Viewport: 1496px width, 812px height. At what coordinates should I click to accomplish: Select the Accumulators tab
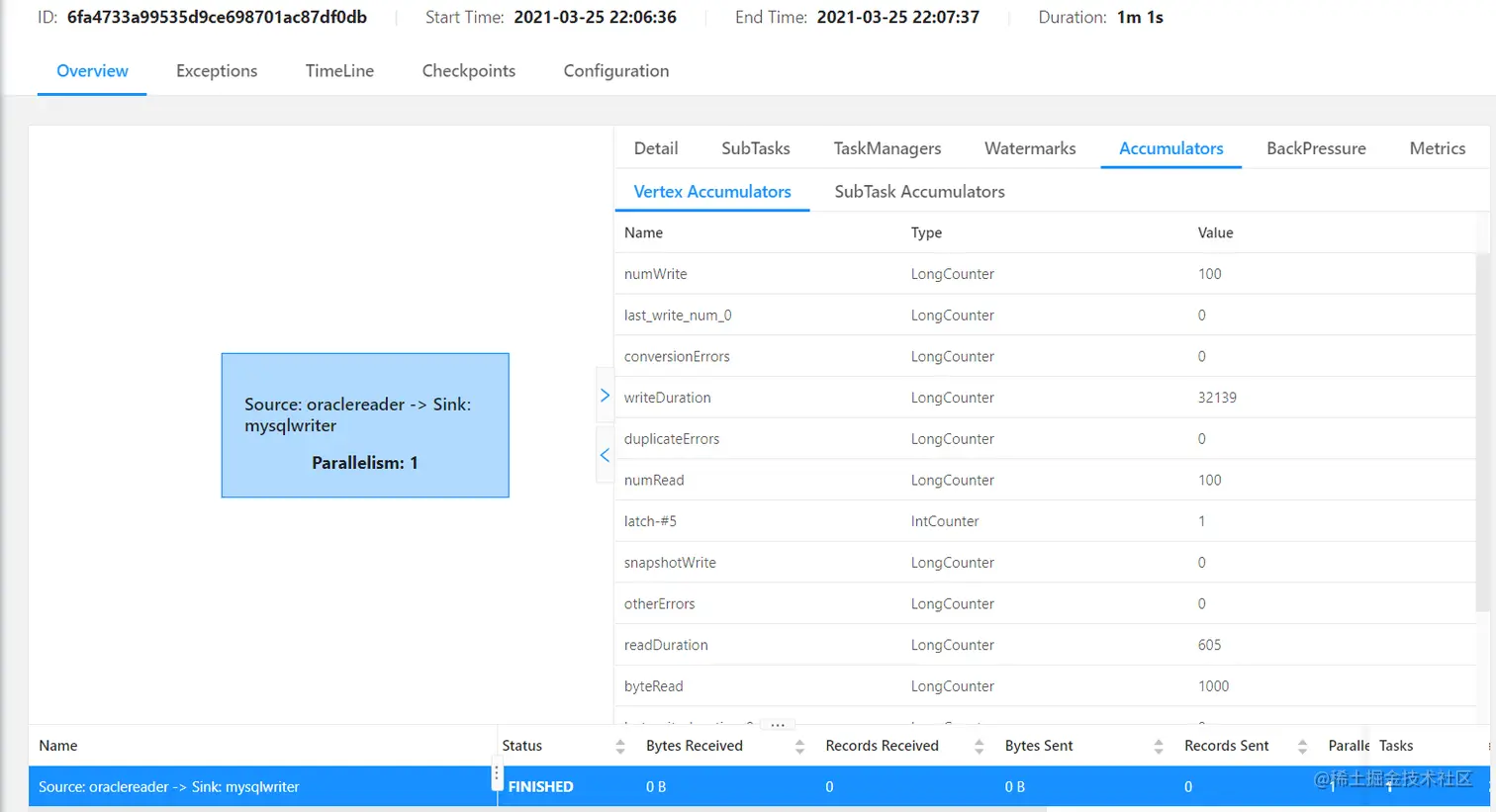(x=1171, y=148)
